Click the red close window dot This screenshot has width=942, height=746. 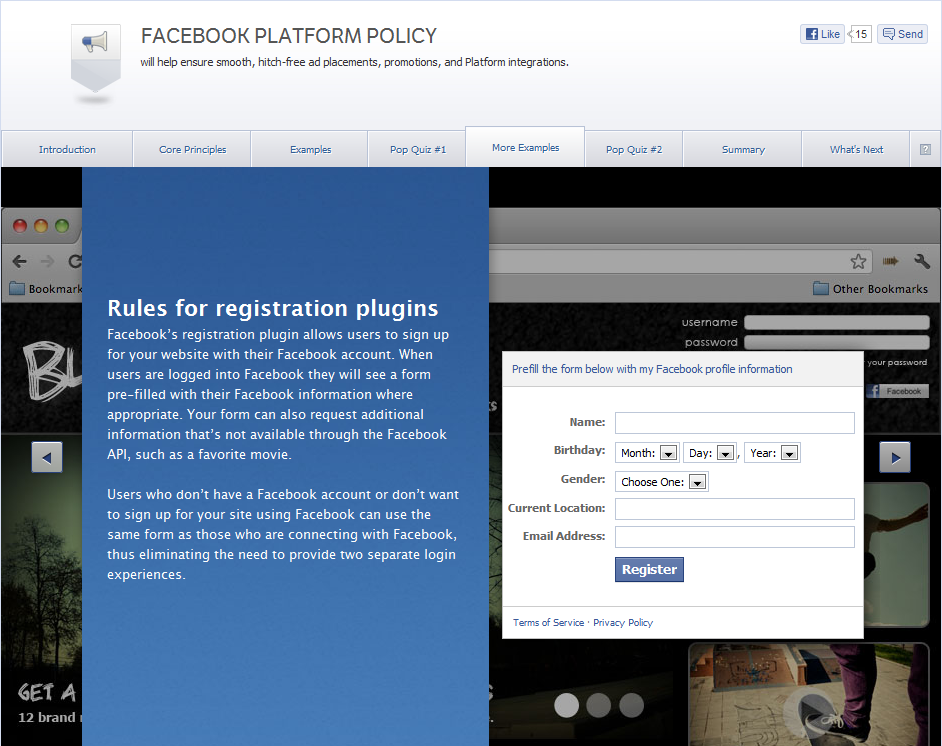pyautogui.click(x=20, y=226)
